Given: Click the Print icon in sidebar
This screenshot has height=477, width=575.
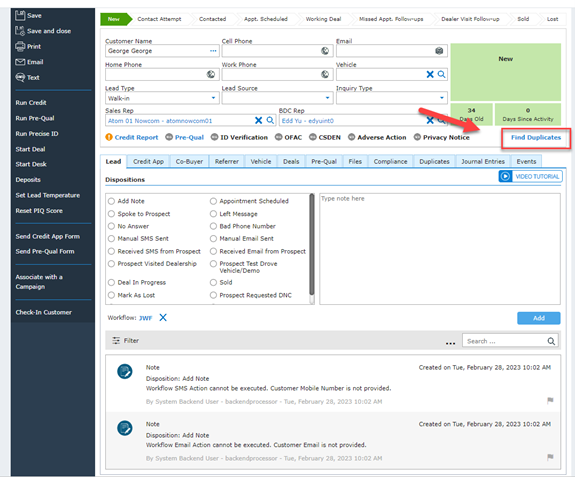Looking at the screenshot, I should (x=20, y=47).
